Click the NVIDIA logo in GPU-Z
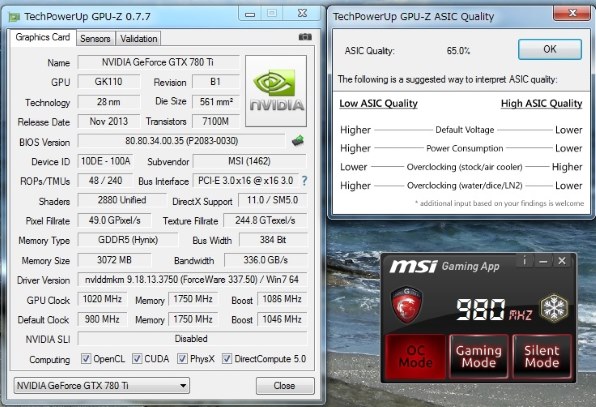This screenshot has width=596, height=407. pos(276,91)
